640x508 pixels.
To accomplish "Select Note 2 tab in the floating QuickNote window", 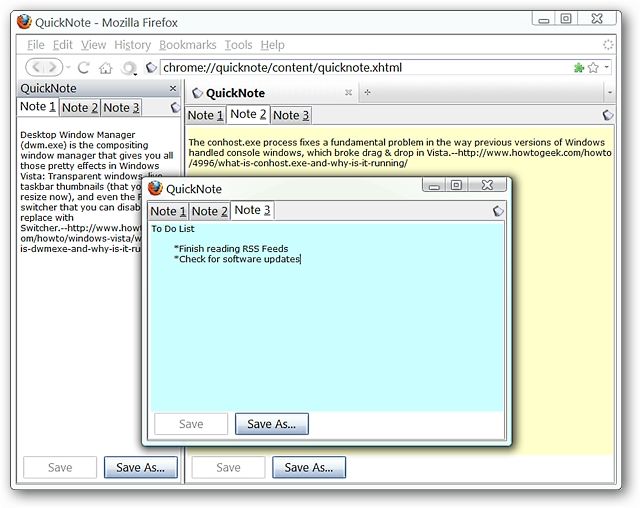I will [210, 211].
